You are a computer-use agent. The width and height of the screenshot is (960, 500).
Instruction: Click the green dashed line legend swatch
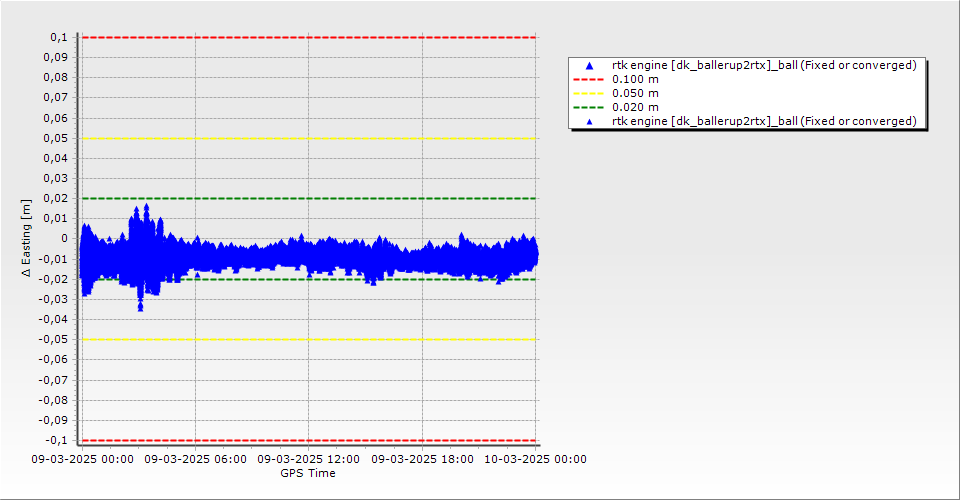pos(589,108)
